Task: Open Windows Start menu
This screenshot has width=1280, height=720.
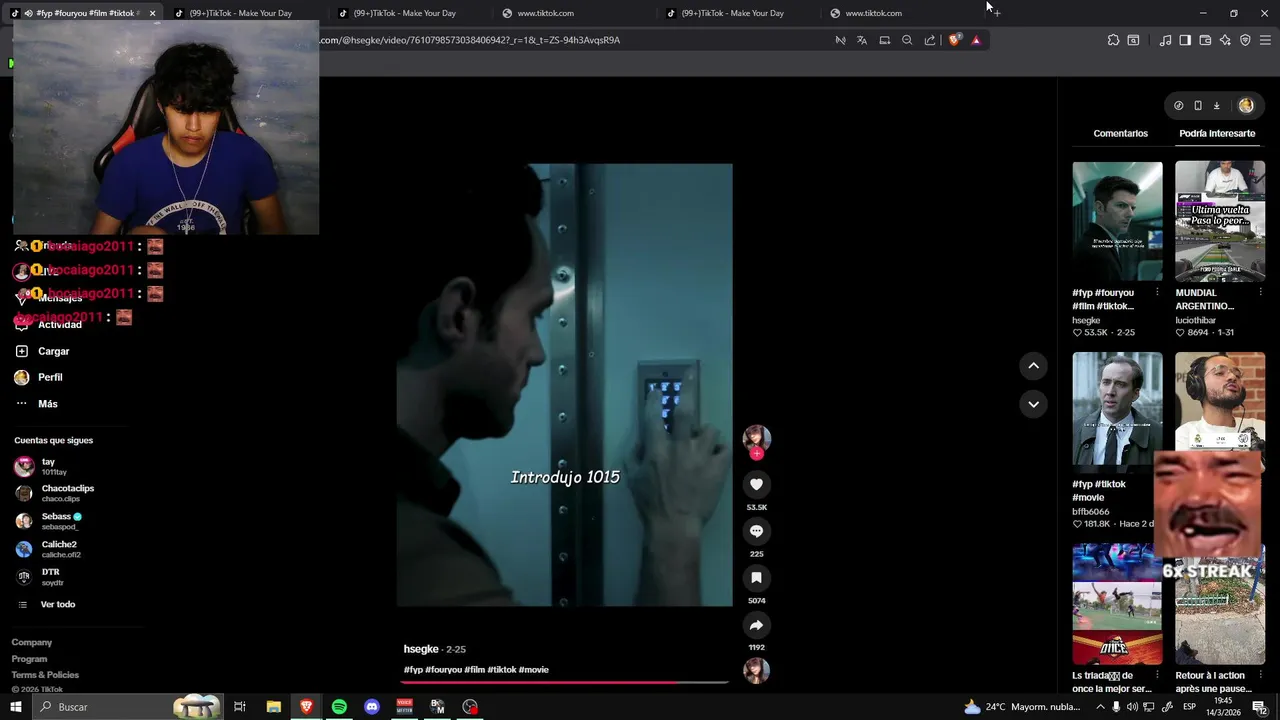Action: pyautogui.click(x=16, y=707)
